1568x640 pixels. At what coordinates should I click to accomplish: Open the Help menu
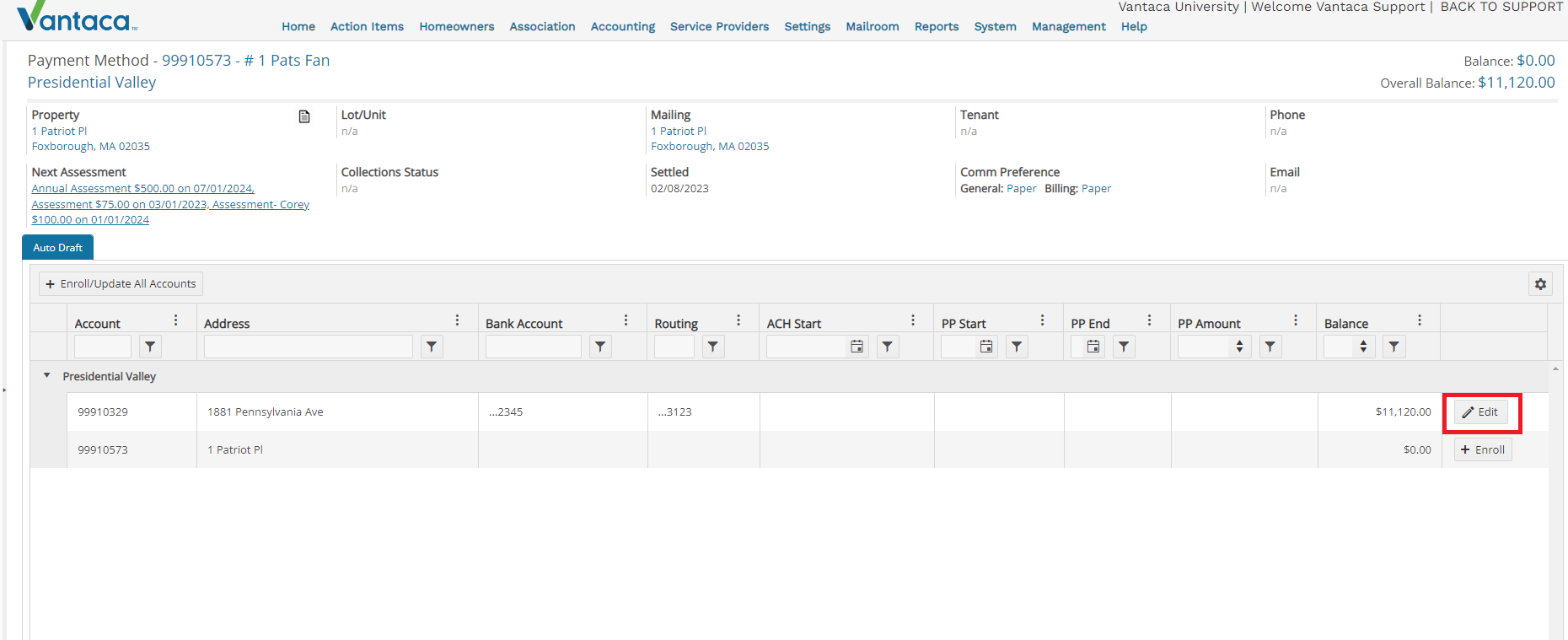(x=1134, y=26)
